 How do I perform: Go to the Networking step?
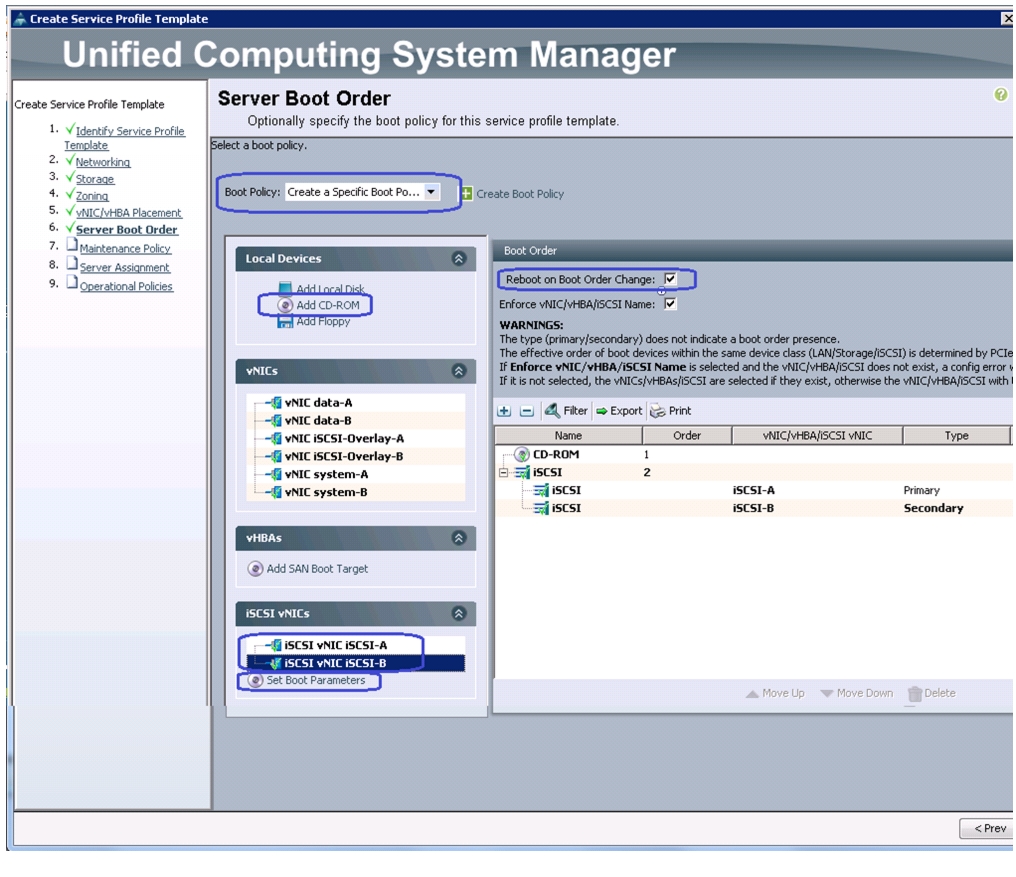point(102,162)
